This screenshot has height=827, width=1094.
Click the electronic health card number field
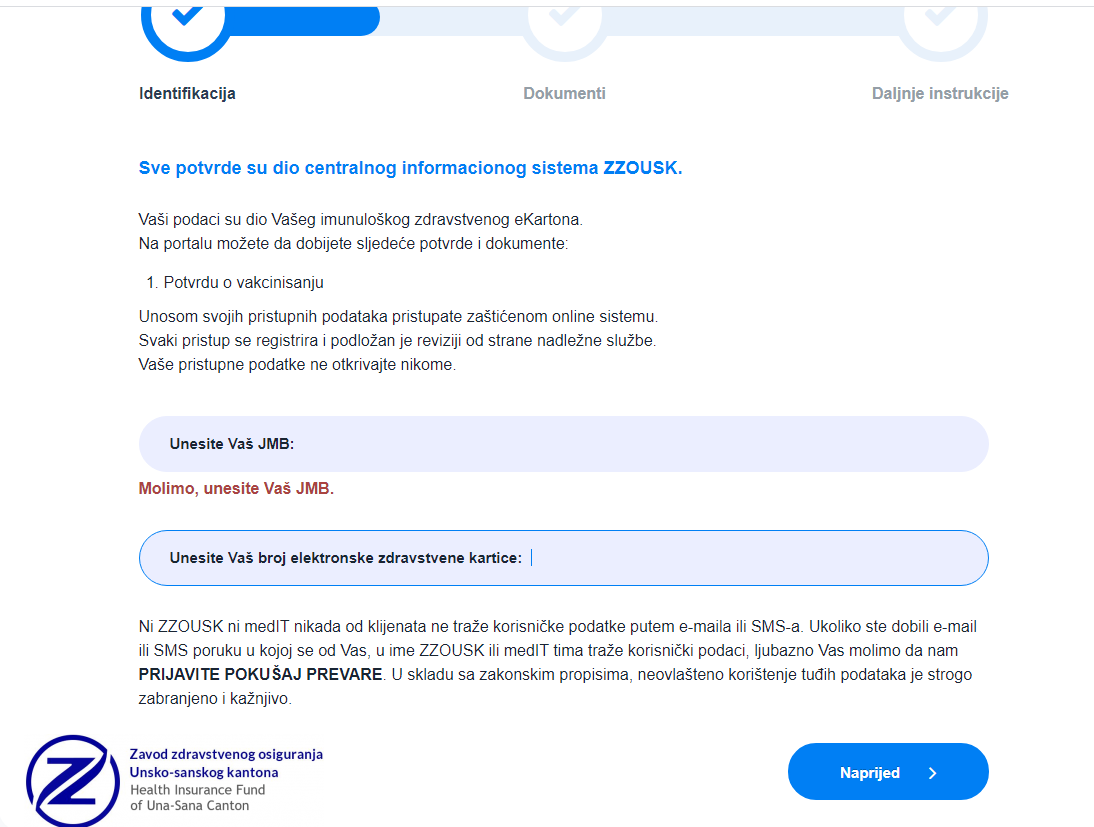coord(750,558)
